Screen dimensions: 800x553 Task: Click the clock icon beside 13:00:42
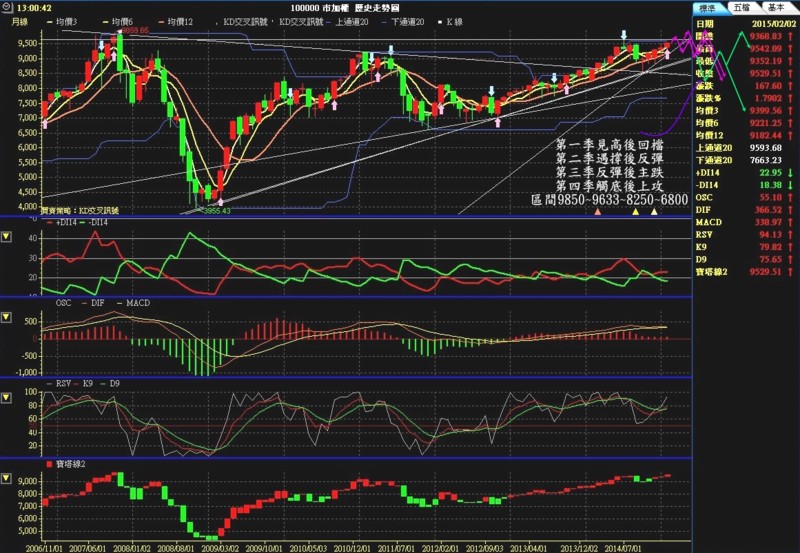click(9, 6)
